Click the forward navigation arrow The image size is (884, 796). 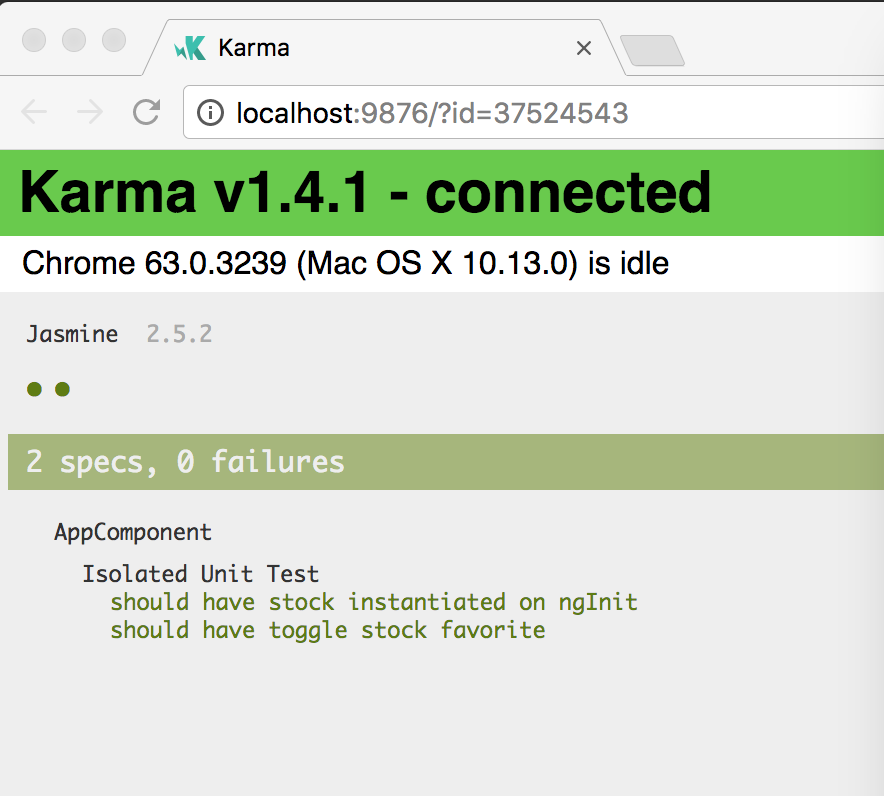(x=89, y=113)
